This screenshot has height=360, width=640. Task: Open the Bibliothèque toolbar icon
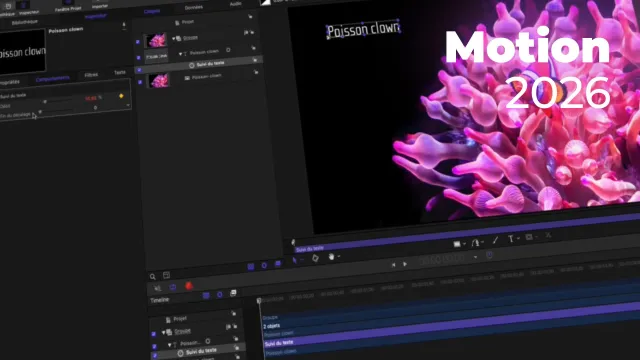click(7, 6)
